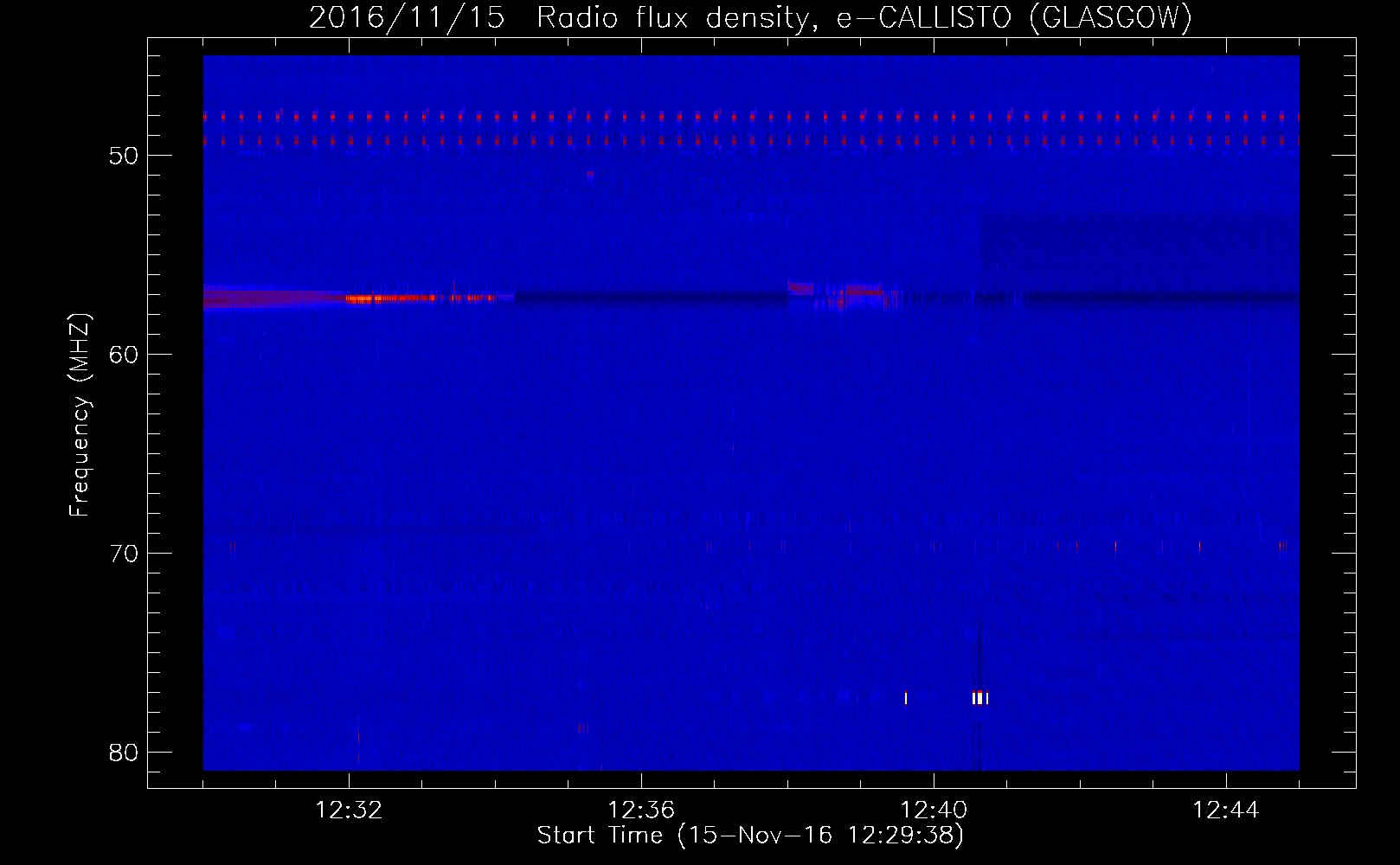Click the plot title mentioning e-CALLISTO (GLASGOW)

(x=750, y=17)
